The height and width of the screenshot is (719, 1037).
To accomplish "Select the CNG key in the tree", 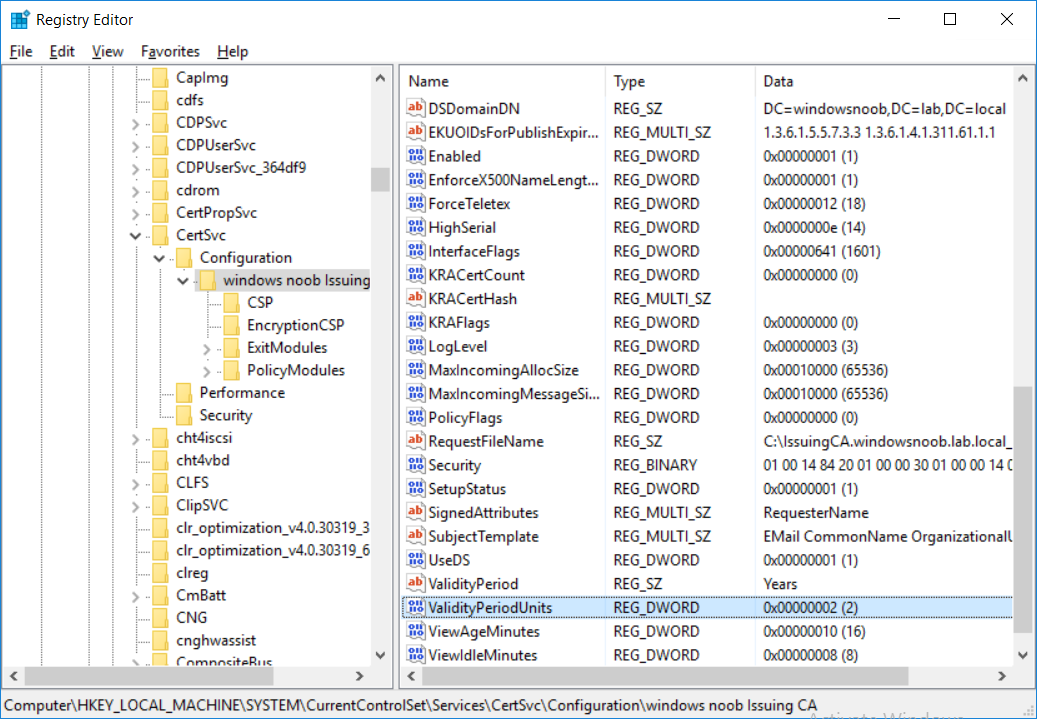I will [191, 617].
